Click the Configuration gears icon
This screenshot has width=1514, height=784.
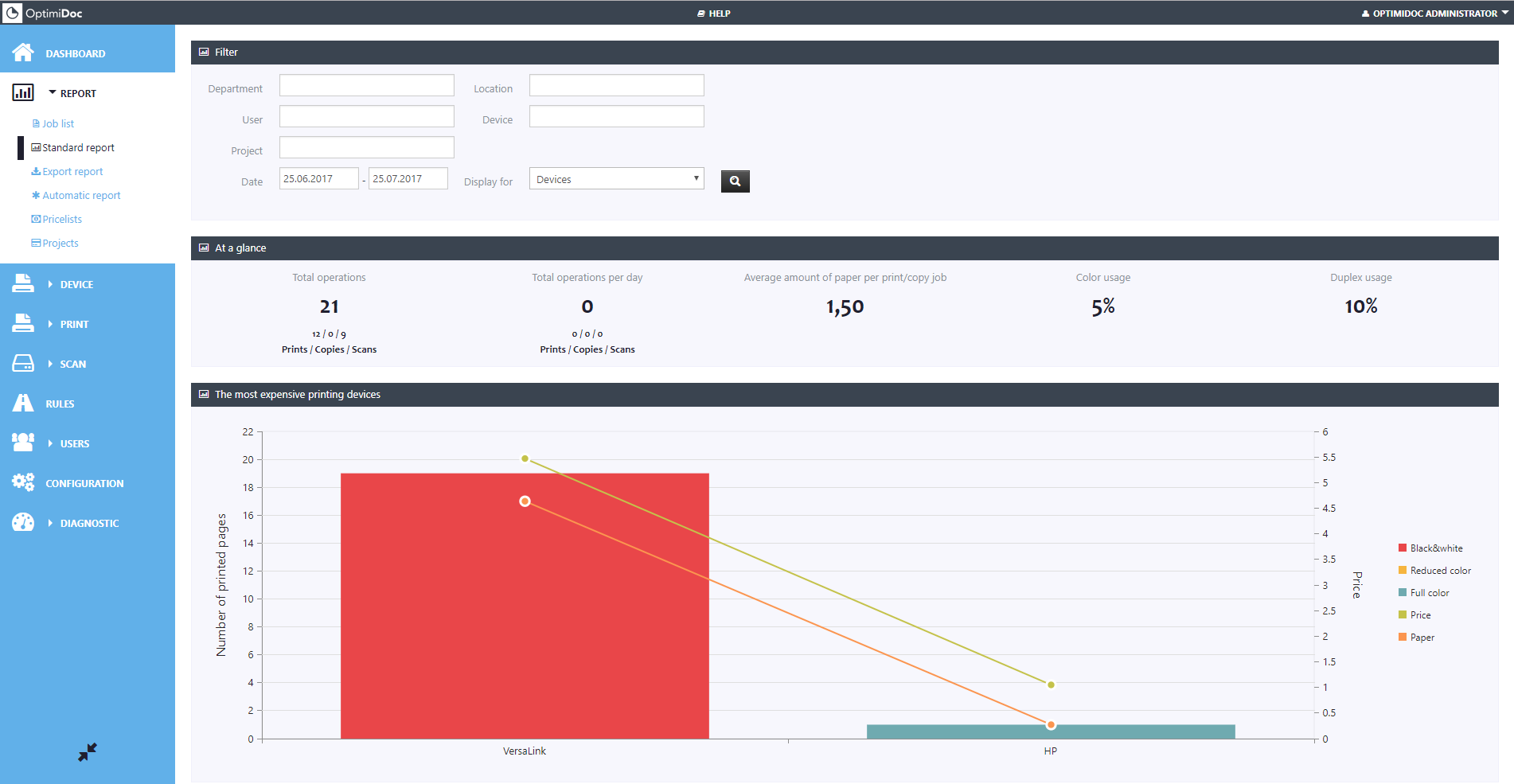pos(23,482)
